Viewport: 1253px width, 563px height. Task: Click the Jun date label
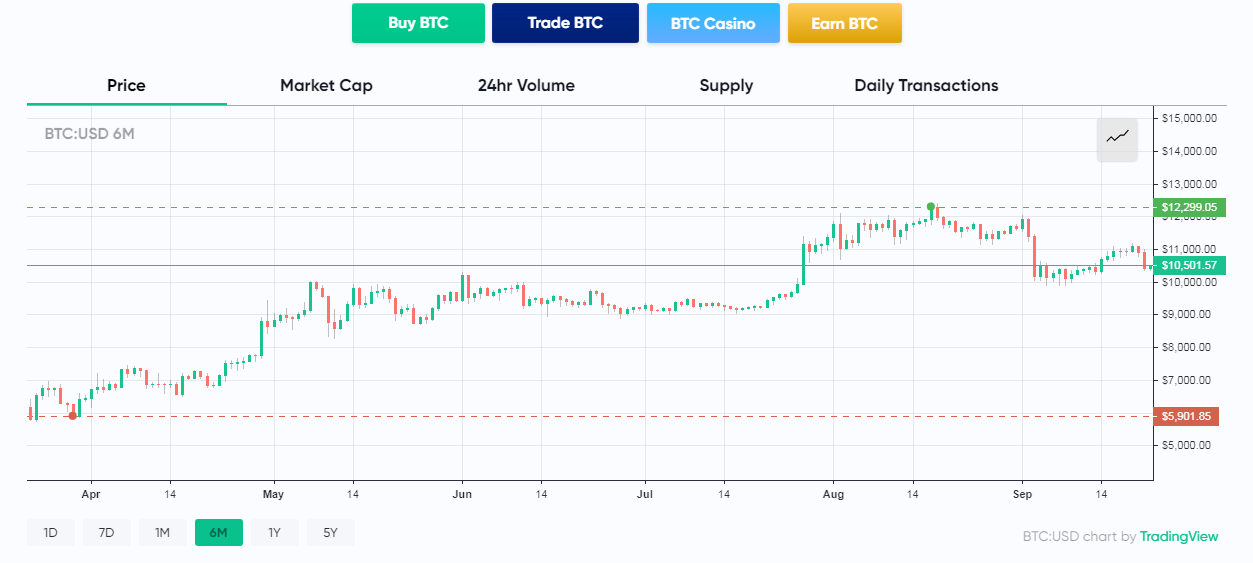pos(462,494)
